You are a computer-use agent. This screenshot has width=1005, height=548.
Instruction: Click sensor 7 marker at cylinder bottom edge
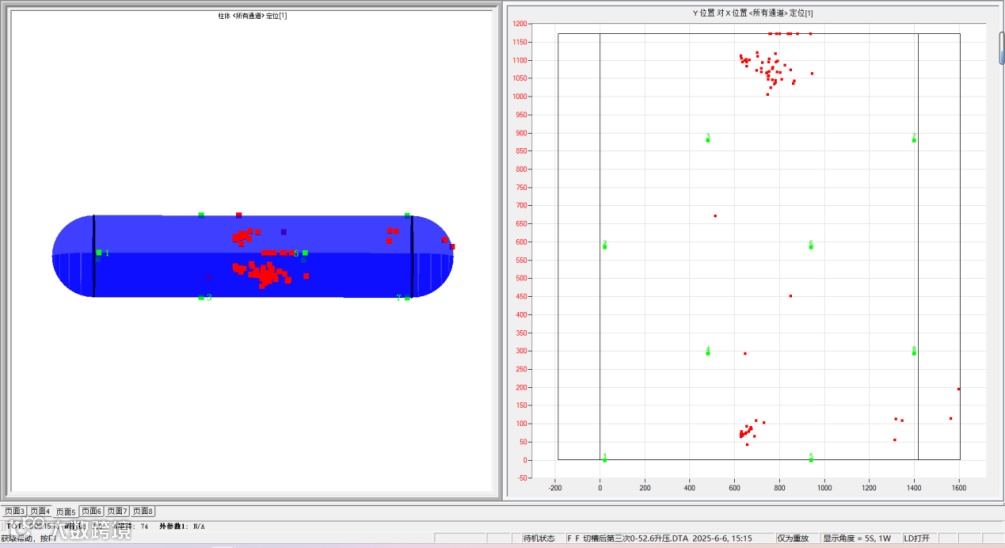point(407,297)
